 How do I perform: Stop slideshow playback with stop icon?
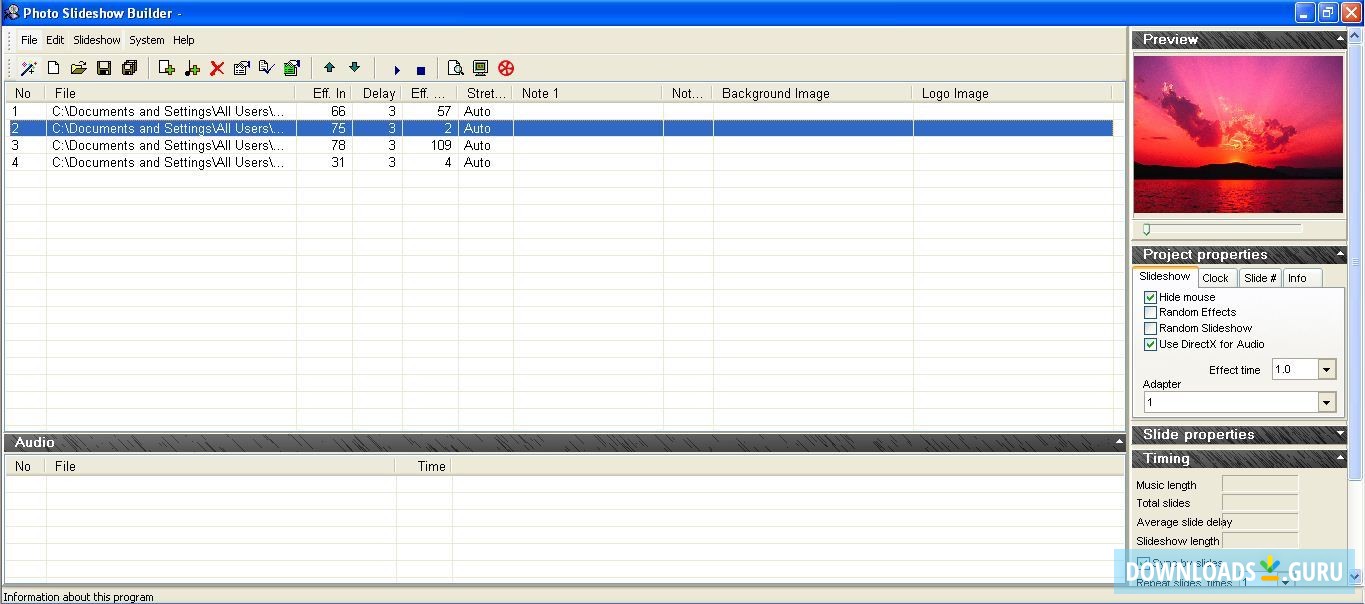[421, 70]
